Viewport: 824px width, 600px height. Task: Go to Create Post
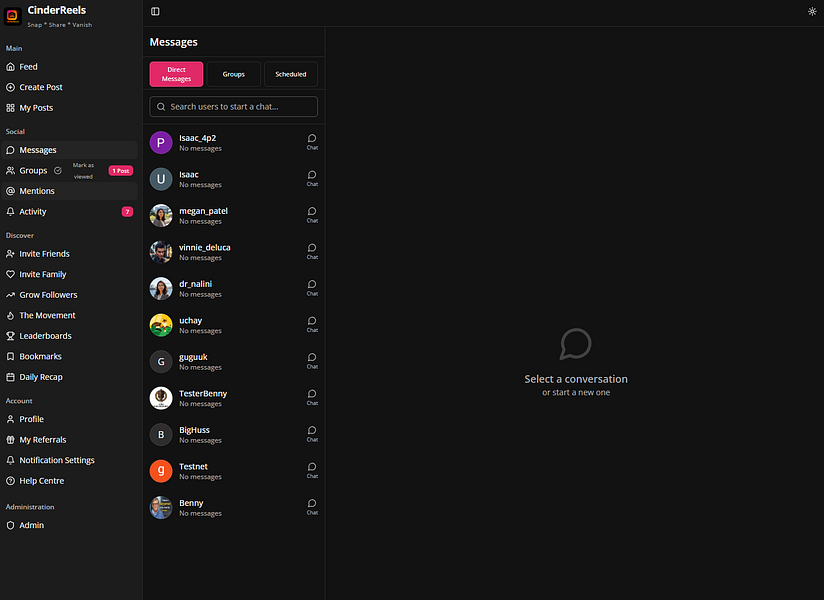pyautogui.click(x=69, y=87)
